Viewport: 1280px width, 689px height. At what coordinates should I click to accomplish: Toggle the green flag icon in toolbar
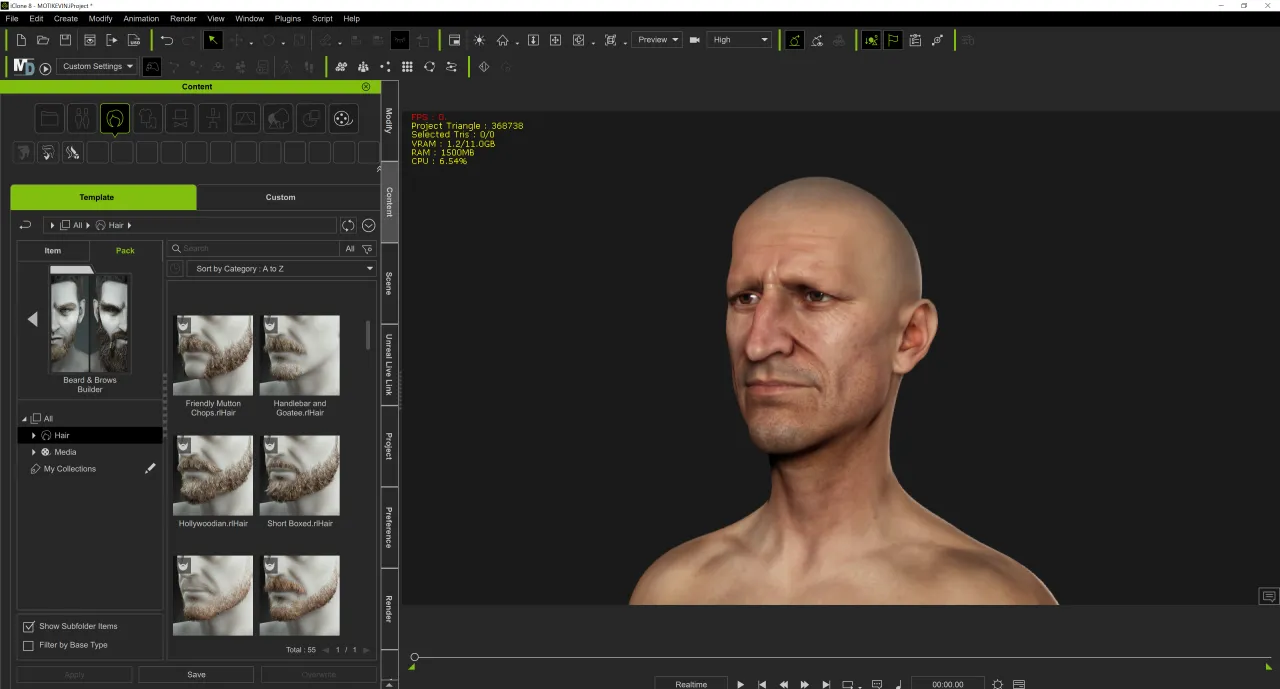(x=893, y=40)
